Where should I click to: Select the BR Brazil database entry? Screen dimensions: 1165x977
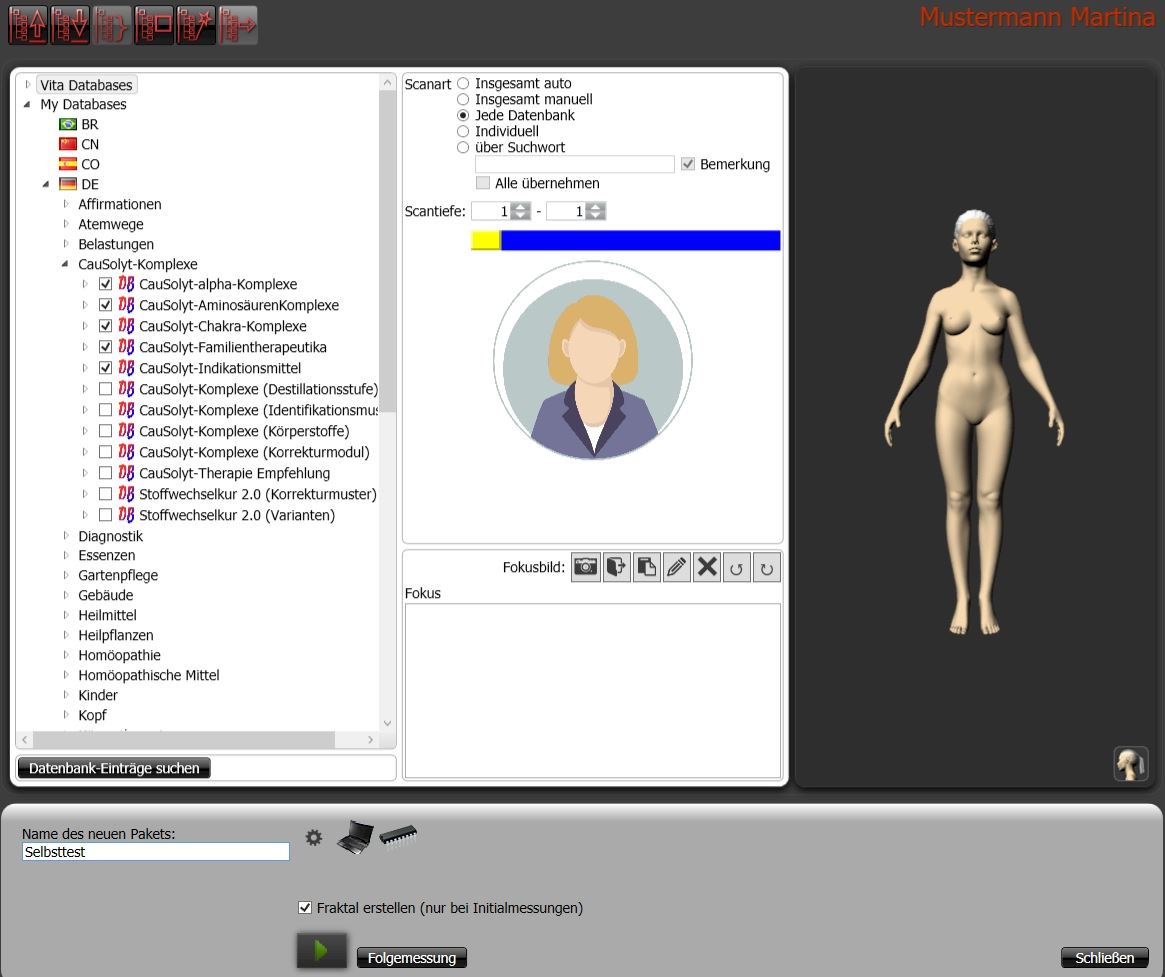click(x=89, y=124)
